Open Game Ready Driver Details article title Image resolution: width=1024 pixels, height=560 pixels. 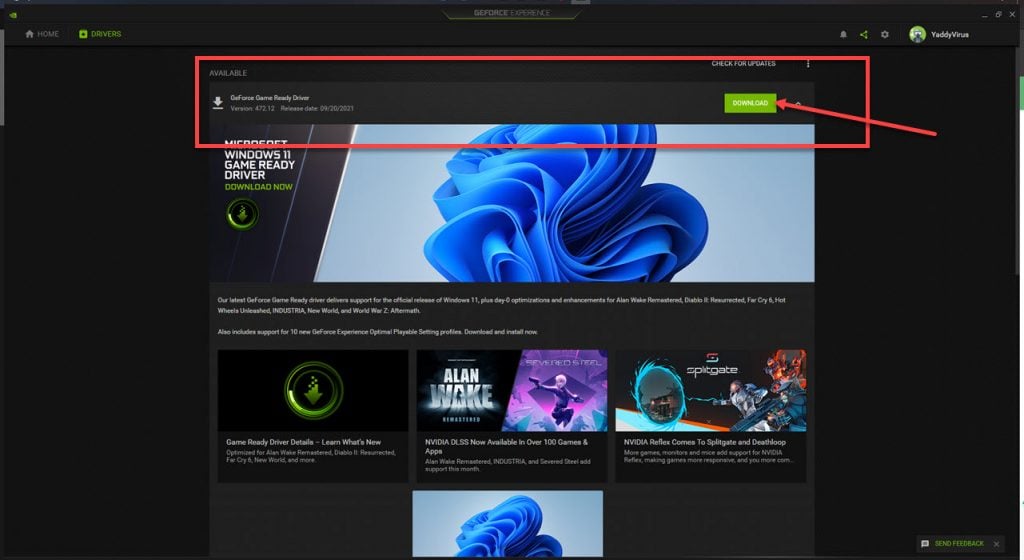(303, 442)
